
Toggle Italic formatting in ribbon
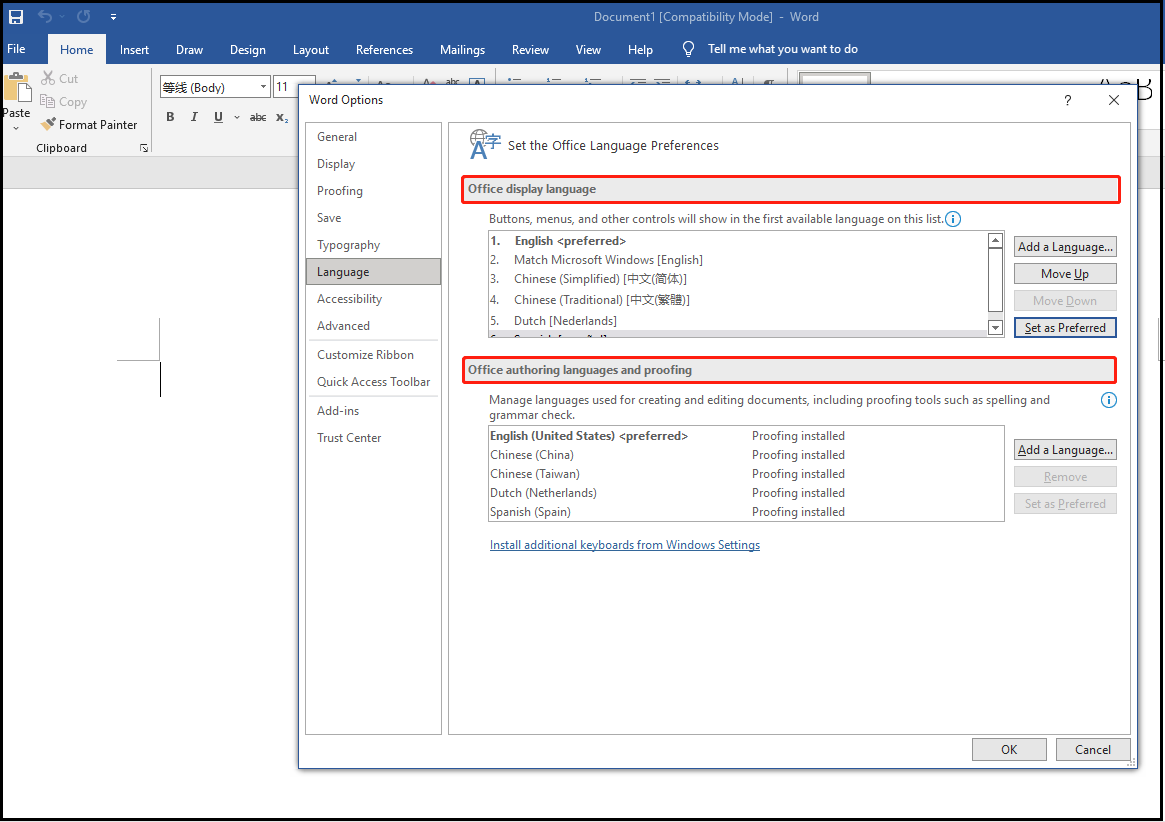[x=194, y=117]
